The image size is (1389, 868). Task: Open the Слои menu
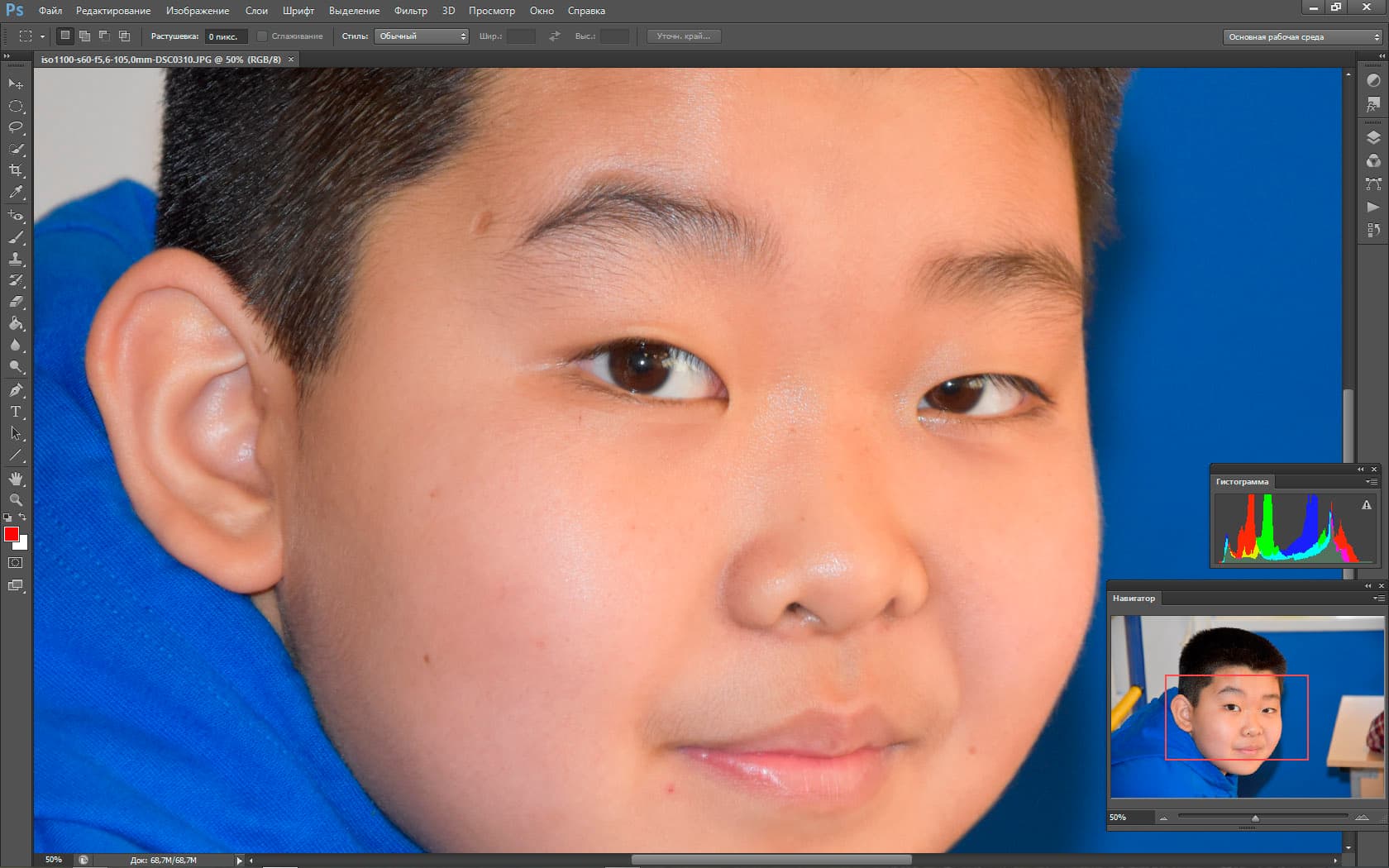coord(256,11)
